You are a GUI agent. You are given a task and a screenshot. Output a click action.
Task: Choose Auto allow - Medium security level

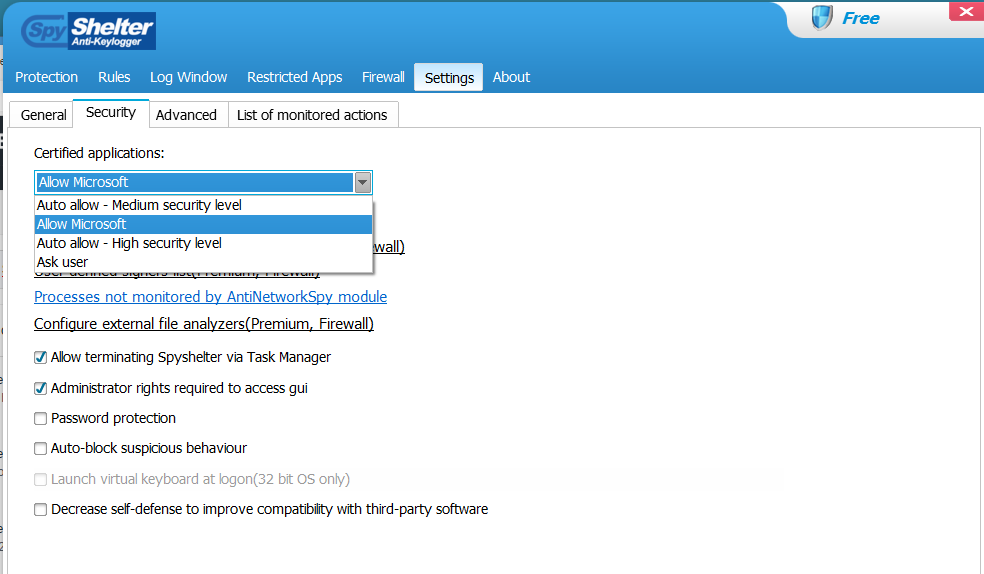(x=203, y=205)
